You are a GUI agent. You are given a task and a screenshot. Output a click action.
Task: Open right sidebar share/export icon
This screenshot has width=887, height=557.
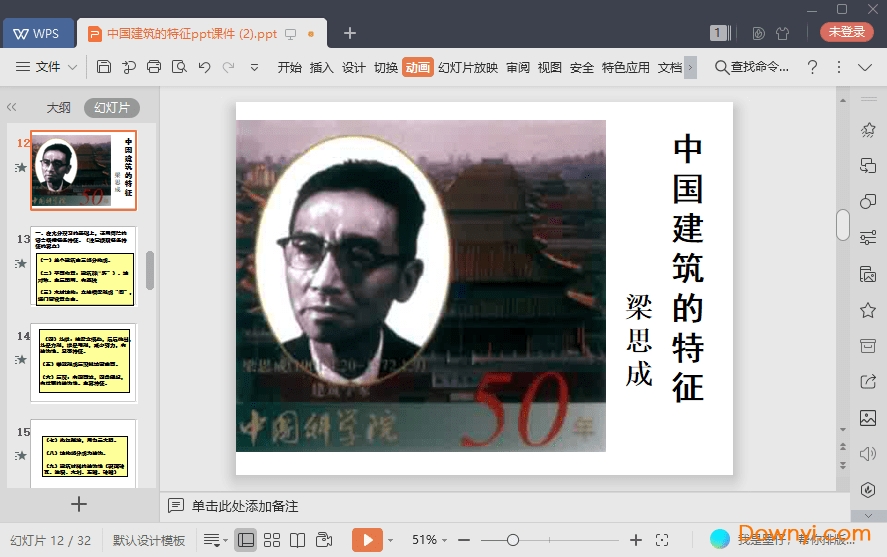868,382
